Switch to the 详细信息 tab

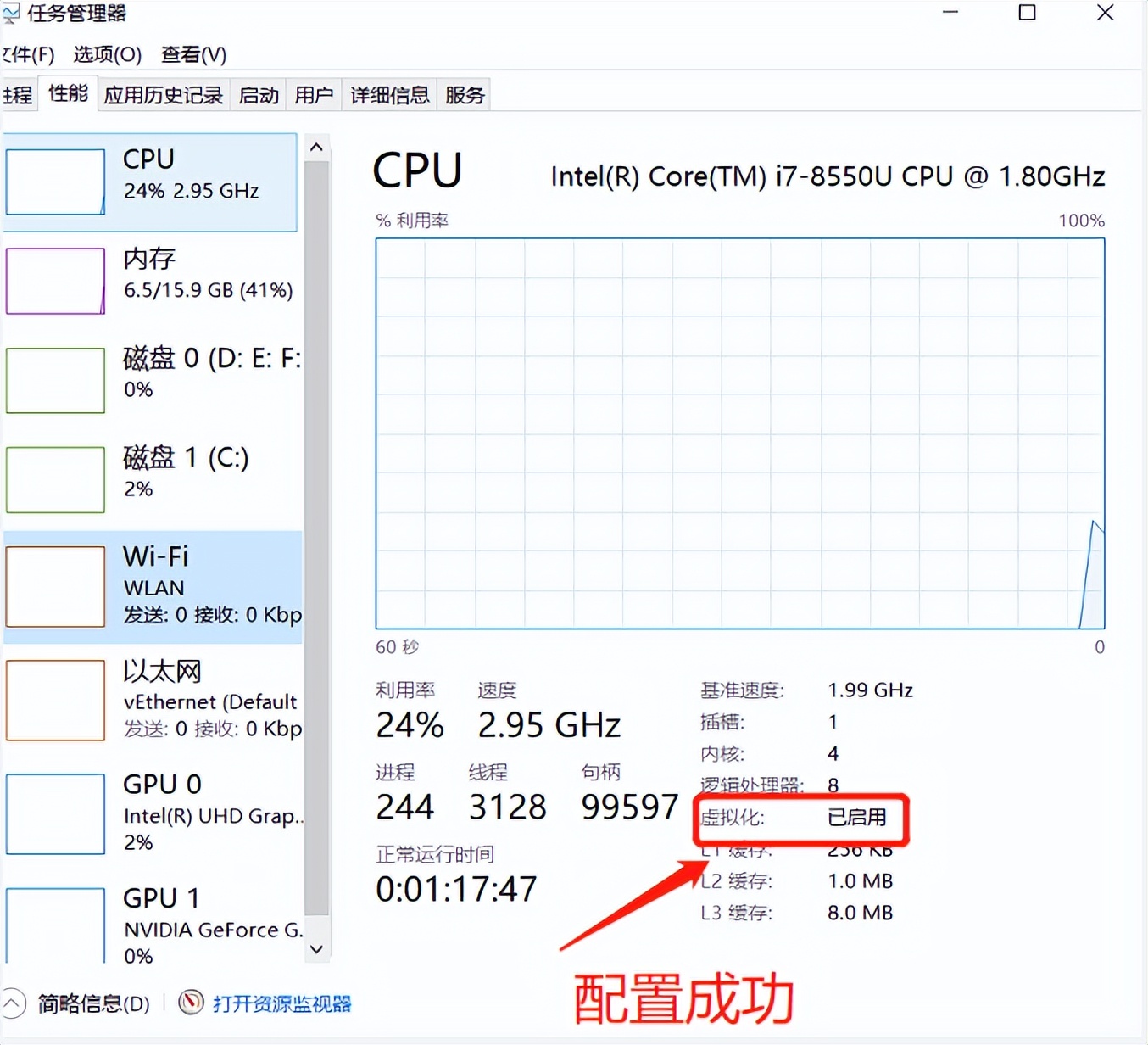point(389,95)
